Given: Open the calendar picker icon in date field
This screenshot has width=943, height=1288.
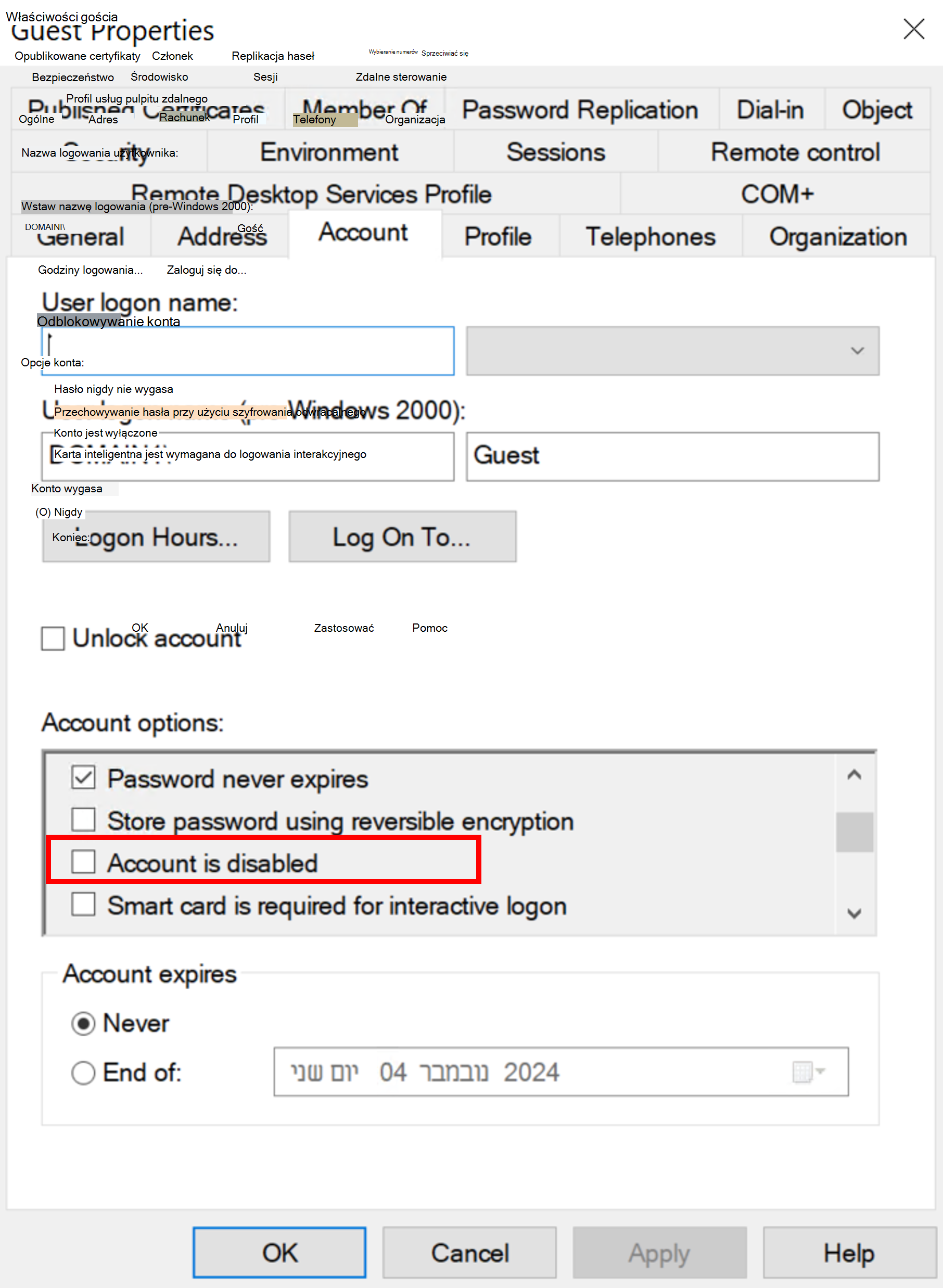Looking at the screenshot, I should click(x=802, y=1072).
